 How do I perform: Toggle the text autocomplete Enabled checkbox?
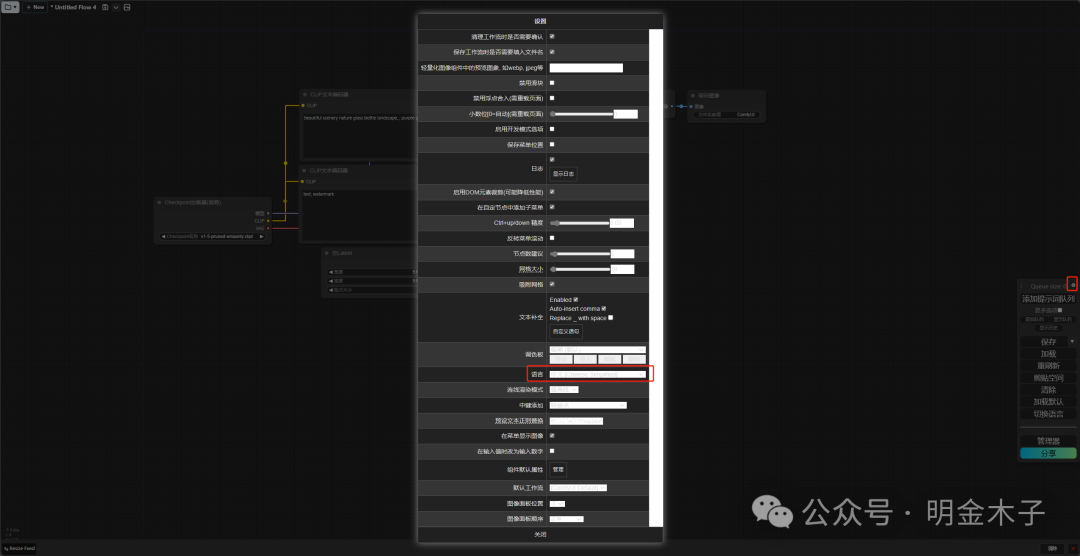576,299
